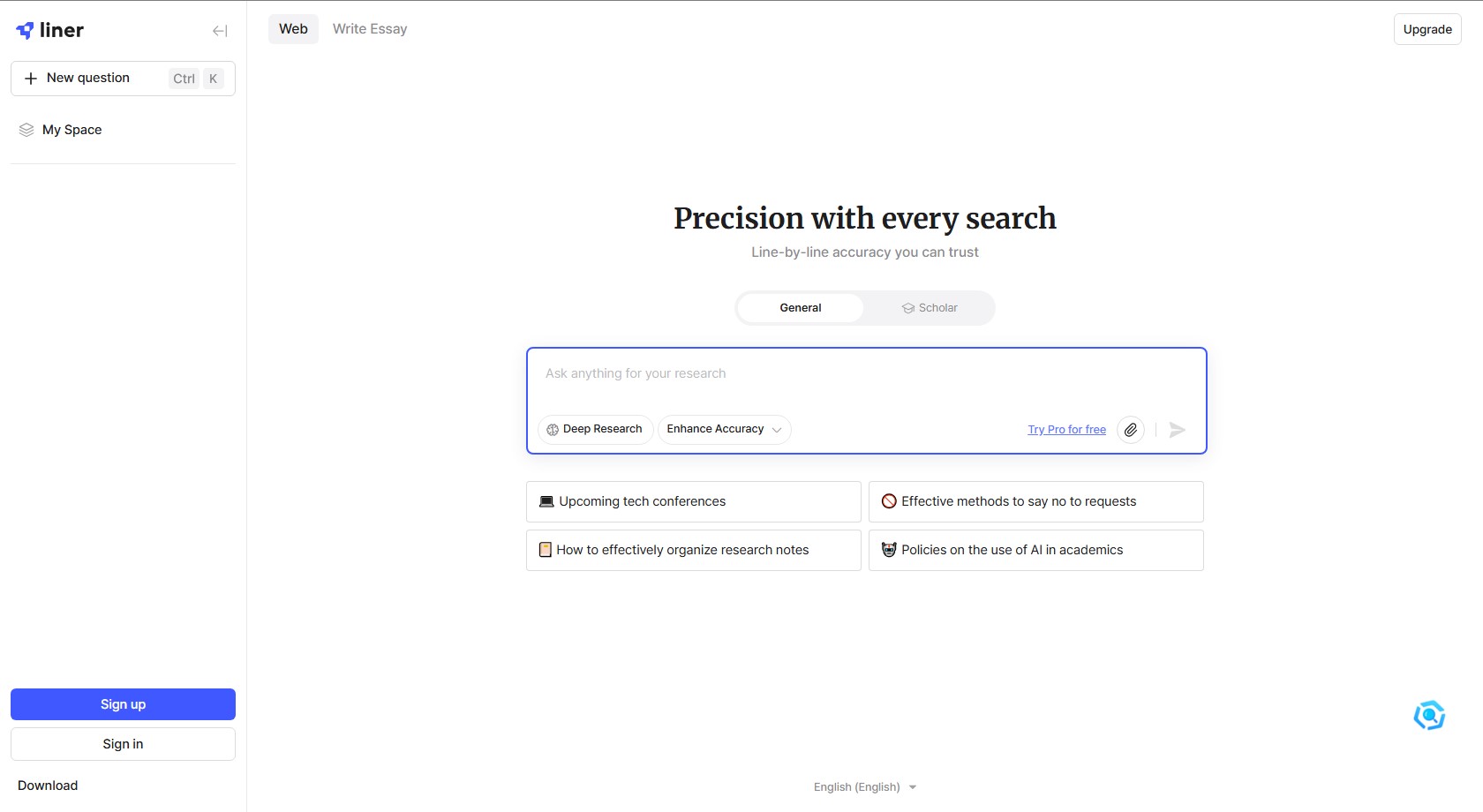Screen dimensions: 1483x812
Task: Open the floating chat assistant icon
Action: pos(1429,716)
